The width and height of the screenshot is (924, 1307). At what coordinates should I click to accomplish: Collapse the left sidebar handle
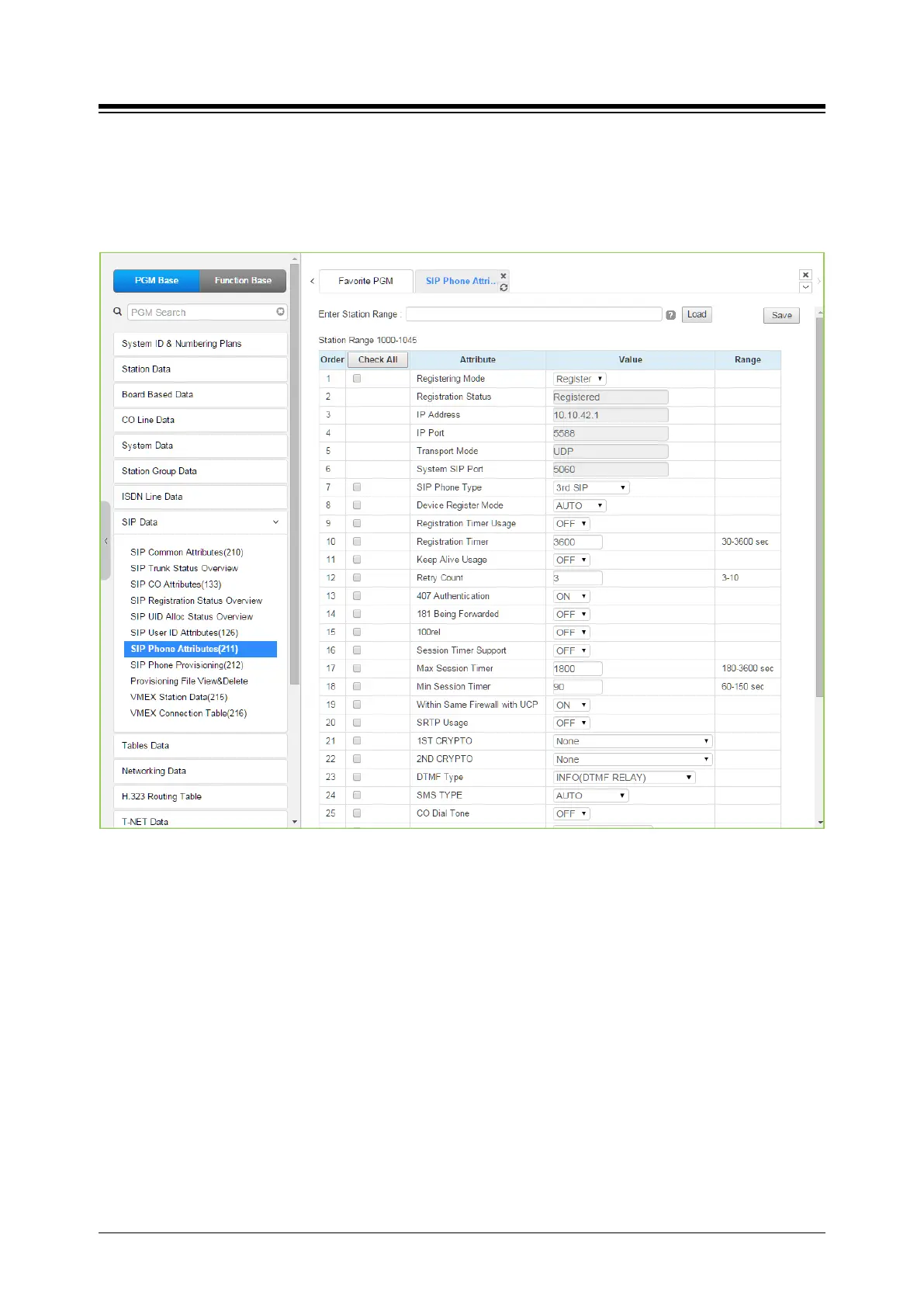[106, 541]
